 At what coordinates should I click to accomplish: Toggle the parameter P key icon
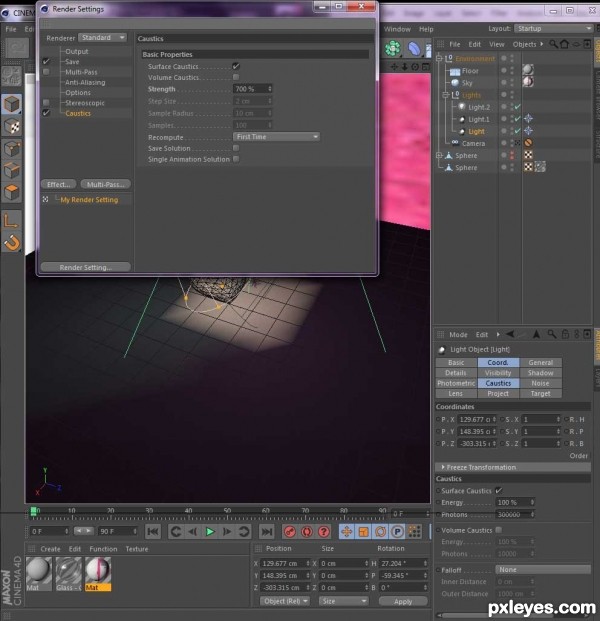tap(397, 531)
